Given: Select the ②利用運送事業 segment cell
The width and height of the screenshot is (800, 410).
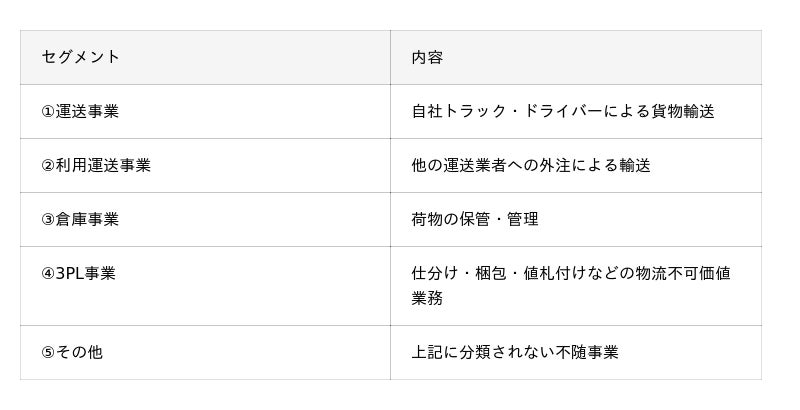Looking at the screenshot, I should [96, 165].
